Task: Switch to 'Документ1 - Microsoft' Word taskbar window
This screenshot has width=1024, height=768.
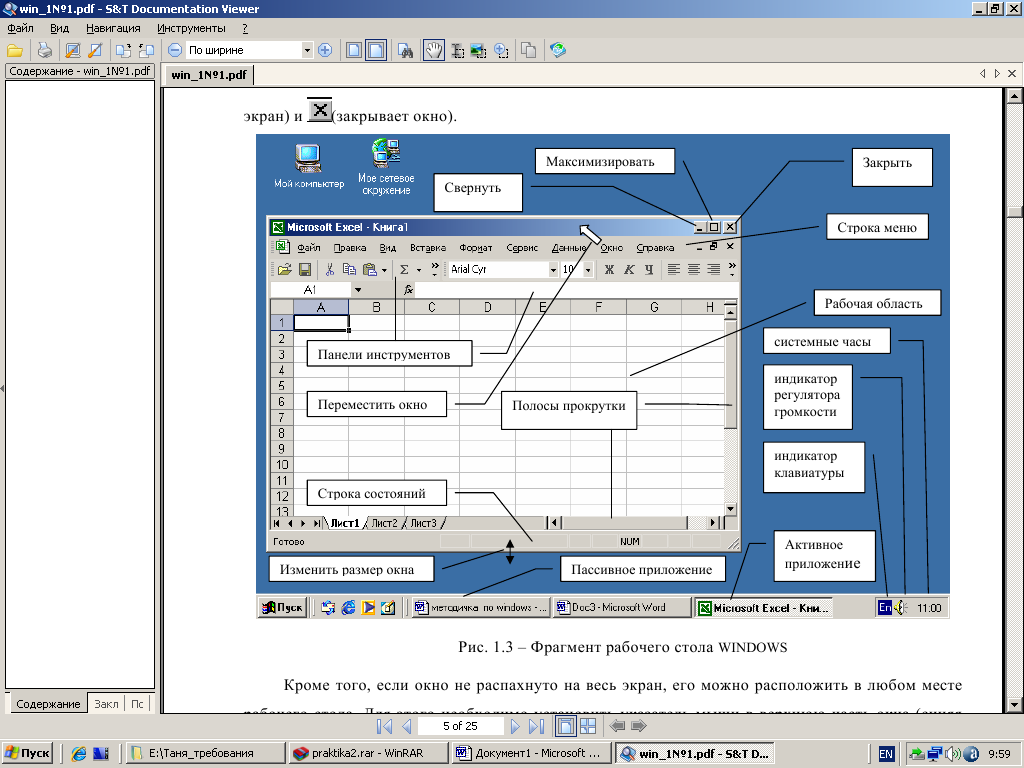Action: 532,754
